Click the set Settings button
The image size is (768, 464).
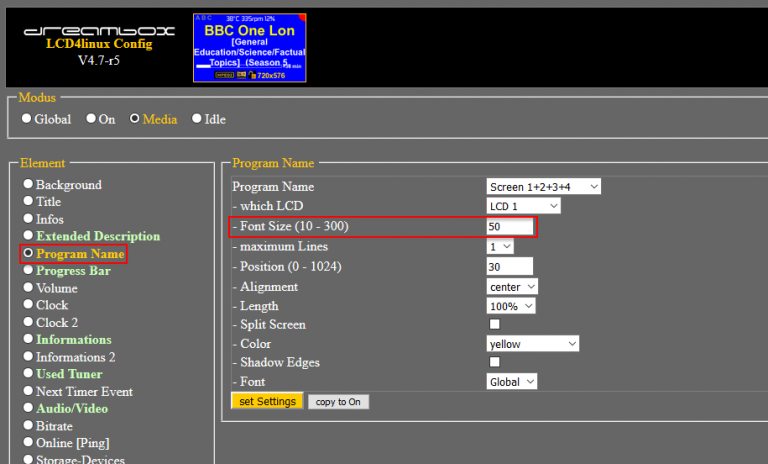click(267, 401)
